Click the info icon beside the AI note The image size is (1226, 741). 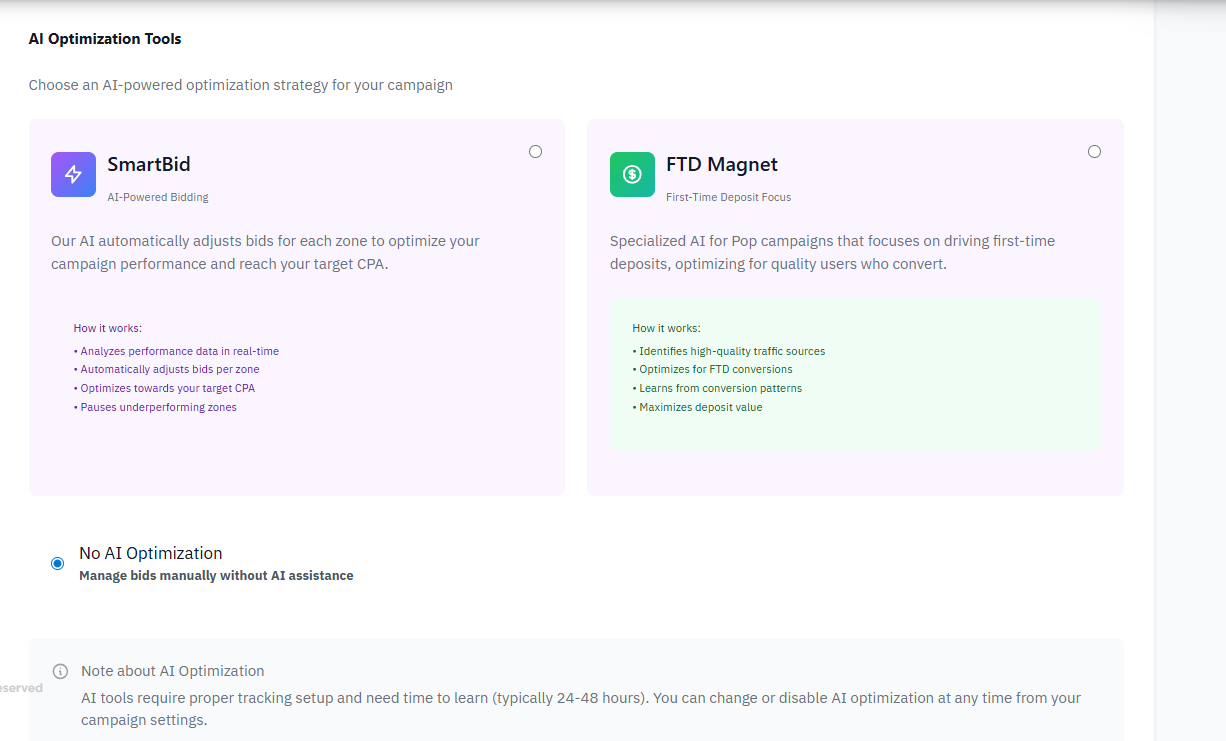[x=60, y=671]
